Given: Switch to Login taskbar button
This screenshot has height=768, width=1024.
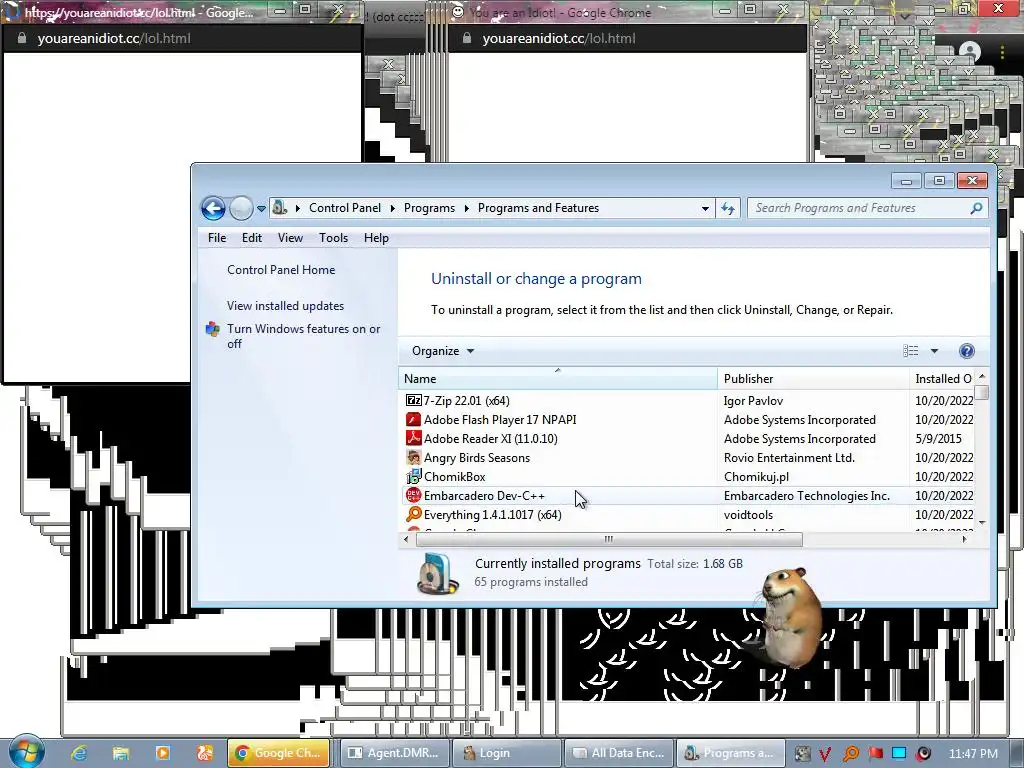Looking at the screenshot, I should (x=507, y=753).
